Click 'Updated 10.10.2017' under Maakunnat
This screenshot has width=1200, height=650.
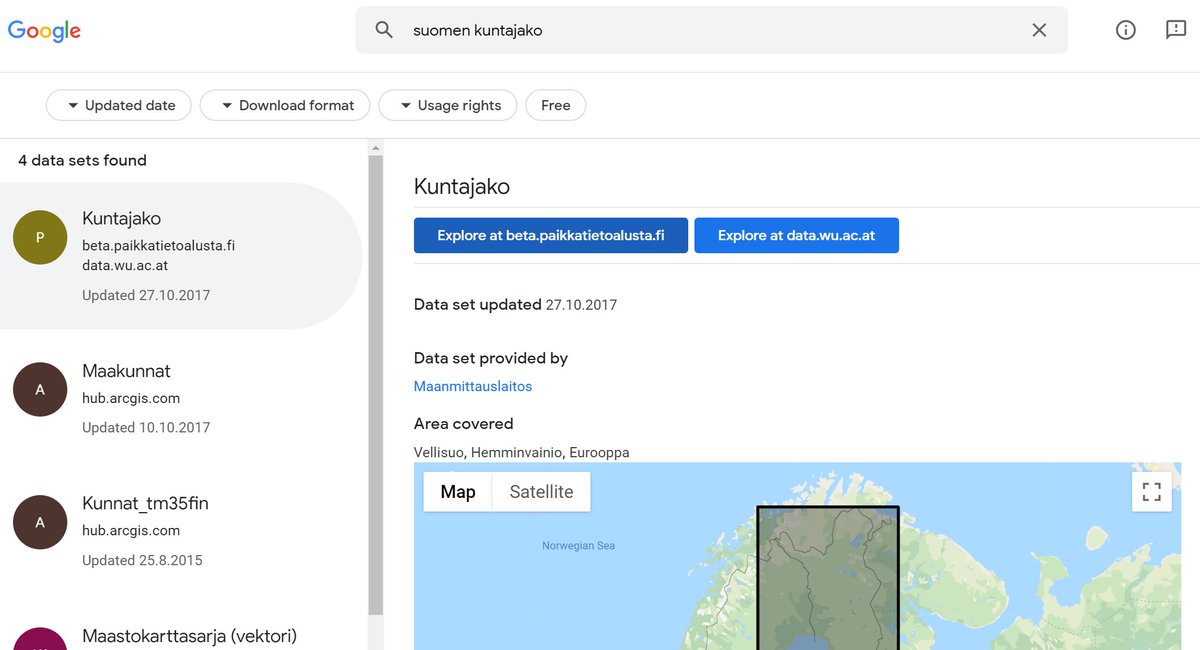click(x=146, y=427)
